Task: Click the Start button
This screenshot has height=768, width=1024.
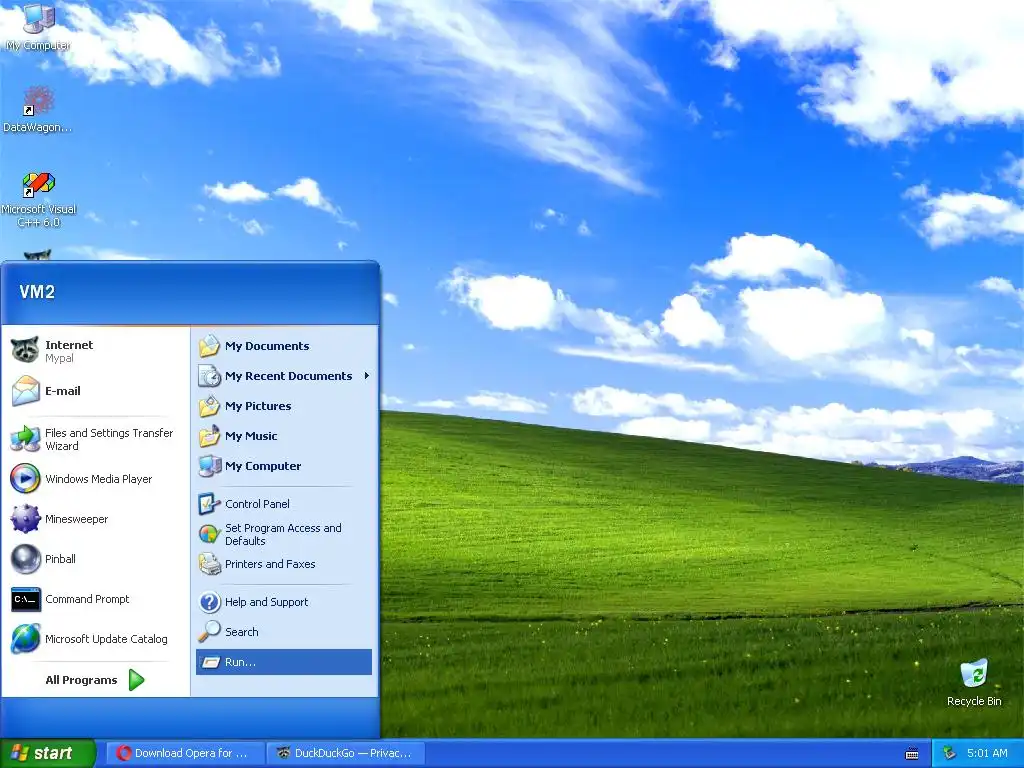Action: click(48, 753)
